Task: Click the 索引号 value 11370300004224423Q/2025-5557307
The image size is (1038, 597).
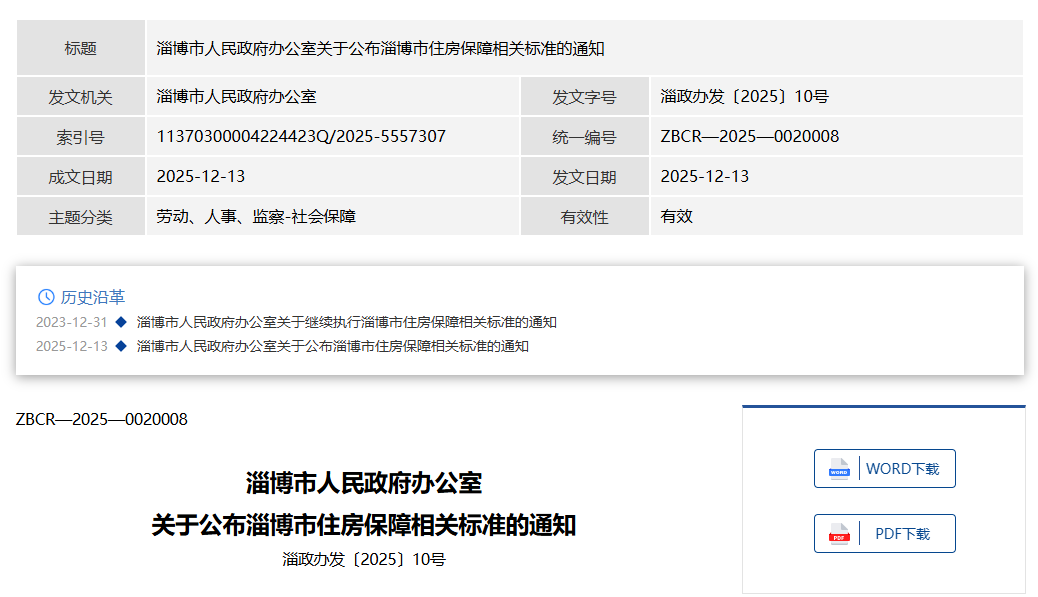Action: tap(301, 136)
